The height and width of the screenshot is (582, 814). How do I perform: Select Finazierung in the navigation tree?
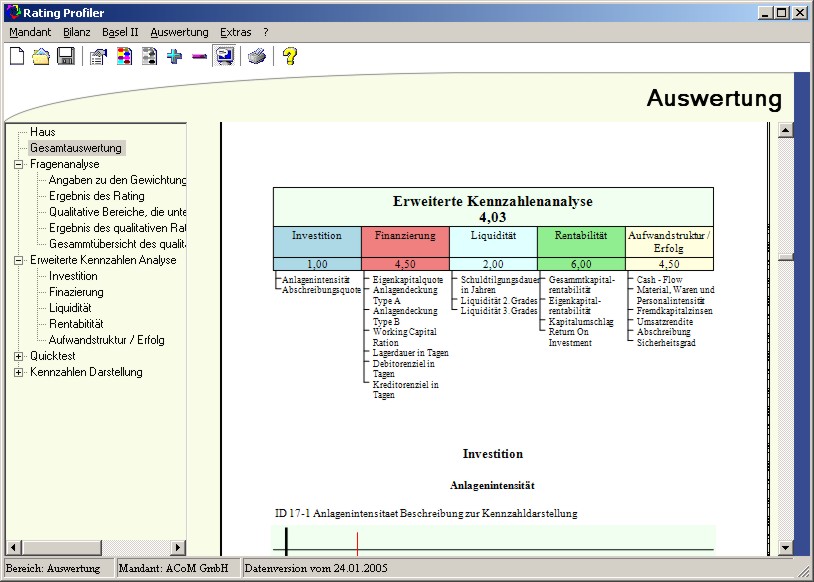coord(76,292)
